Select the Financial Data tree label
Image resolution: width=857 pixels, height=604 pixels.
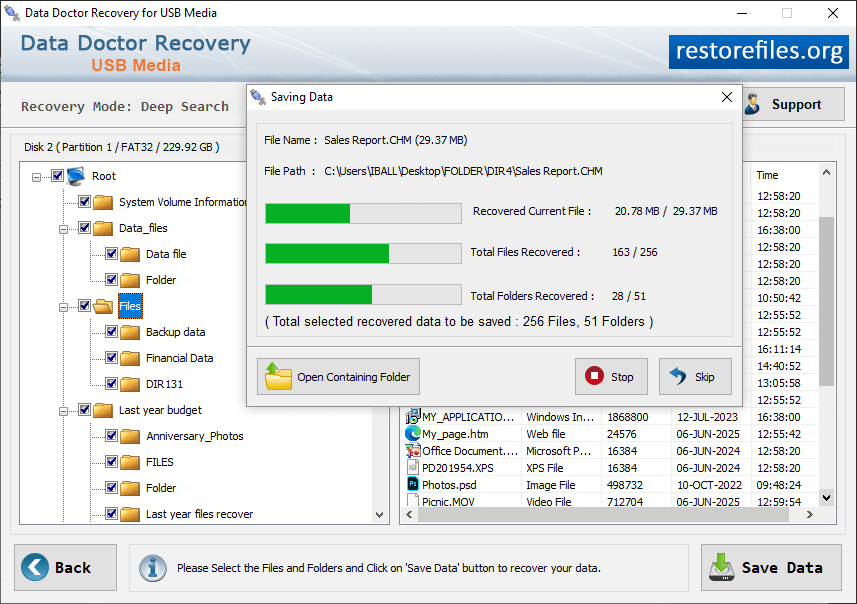click(x=179, y=358)
